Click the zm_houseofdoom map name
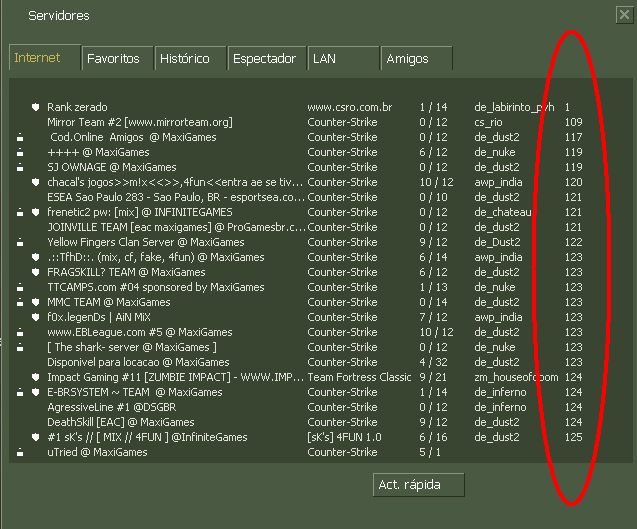This screenshot has width=637, height=529. (x=516, y=377)
